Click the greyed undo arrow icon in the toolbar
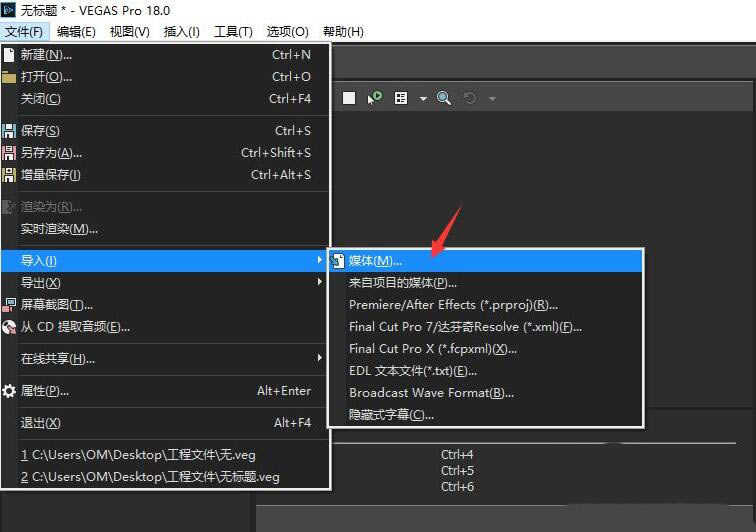Image resolution: width=756 pixels, height=532 pixels. tap(470, 98)
